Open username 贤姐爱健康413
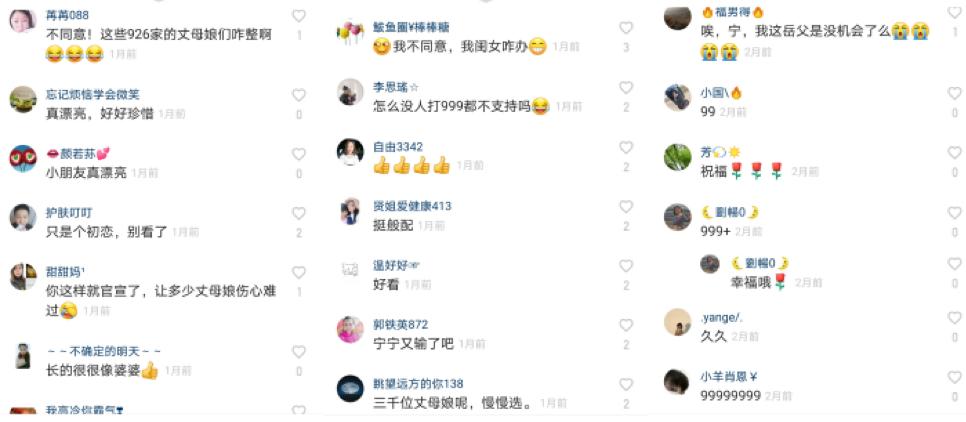The width and height of the screenshot is (966, 422). [x=412, y=206]
